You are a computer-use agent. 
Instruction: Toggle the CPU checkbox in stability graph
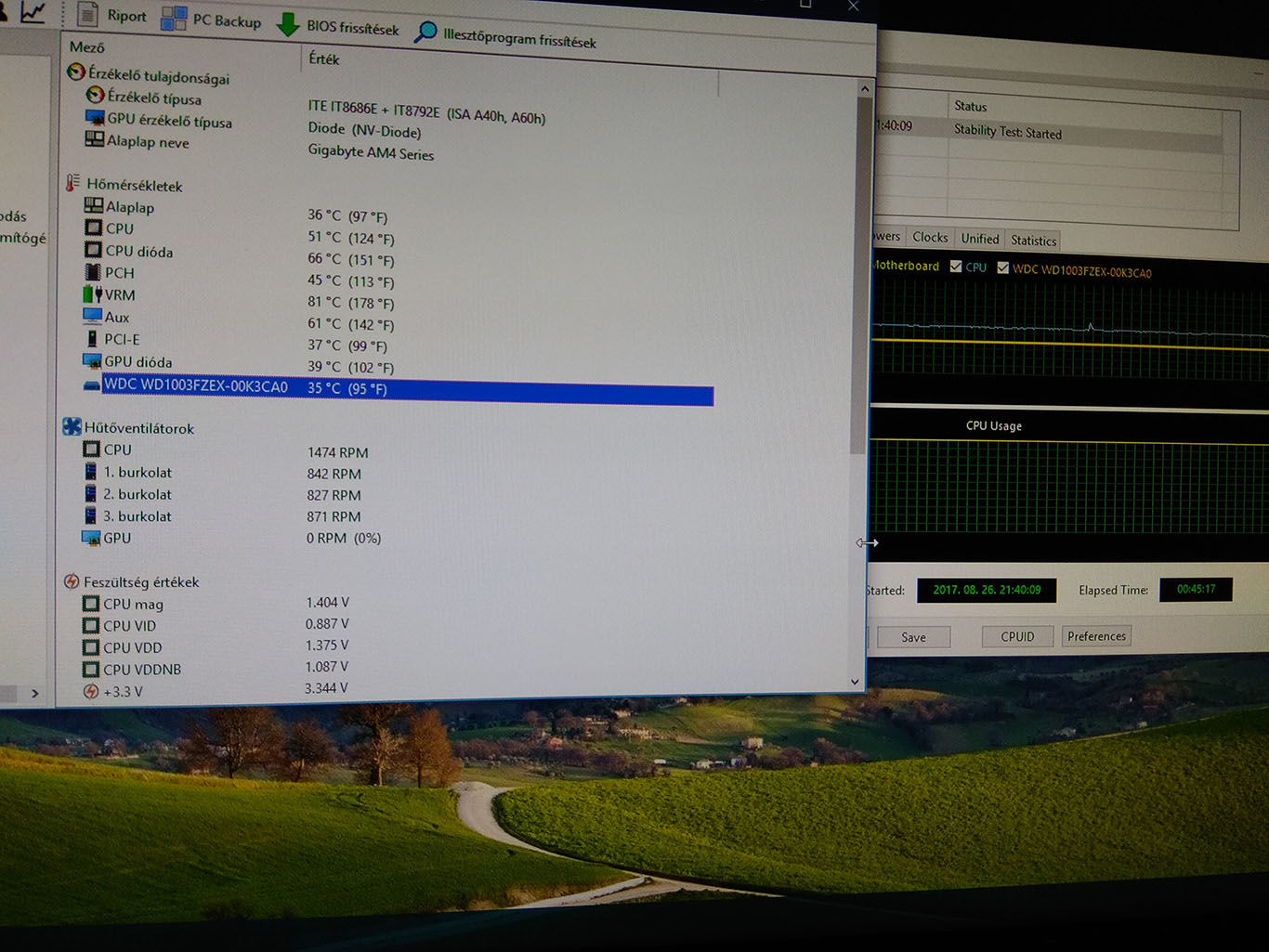coord(955,267)
